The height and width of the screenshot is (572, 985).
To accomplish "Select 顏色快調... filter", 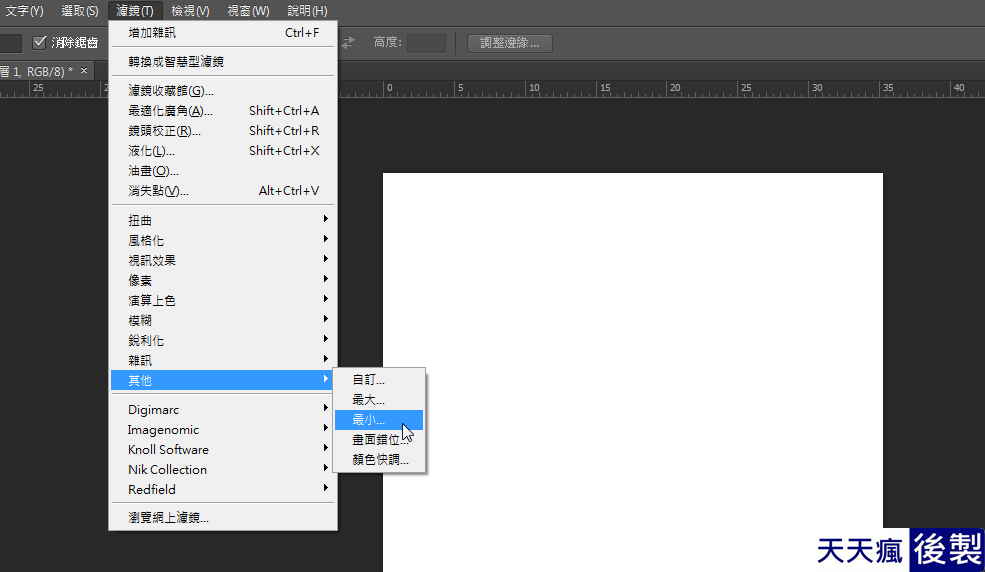I will click(379, 460).
